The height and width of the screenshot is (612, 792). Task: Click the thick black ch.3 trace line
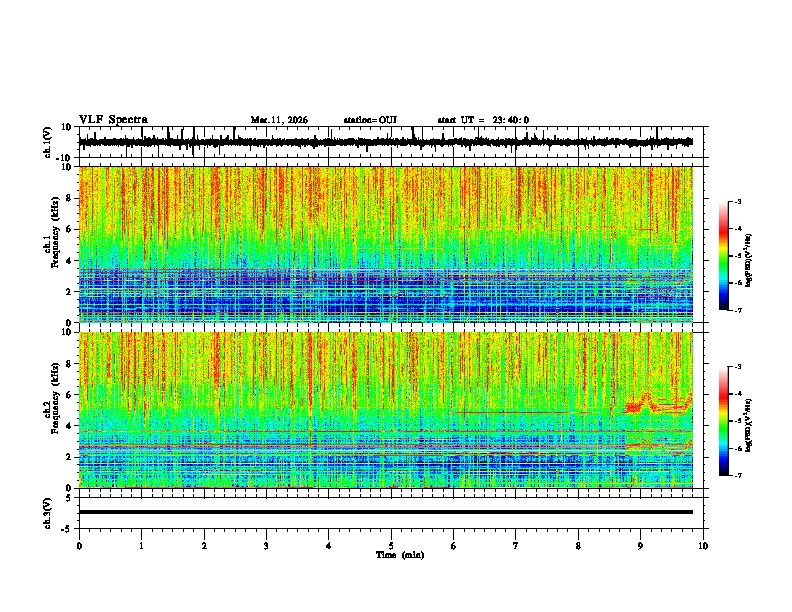[x=385, y=512]
